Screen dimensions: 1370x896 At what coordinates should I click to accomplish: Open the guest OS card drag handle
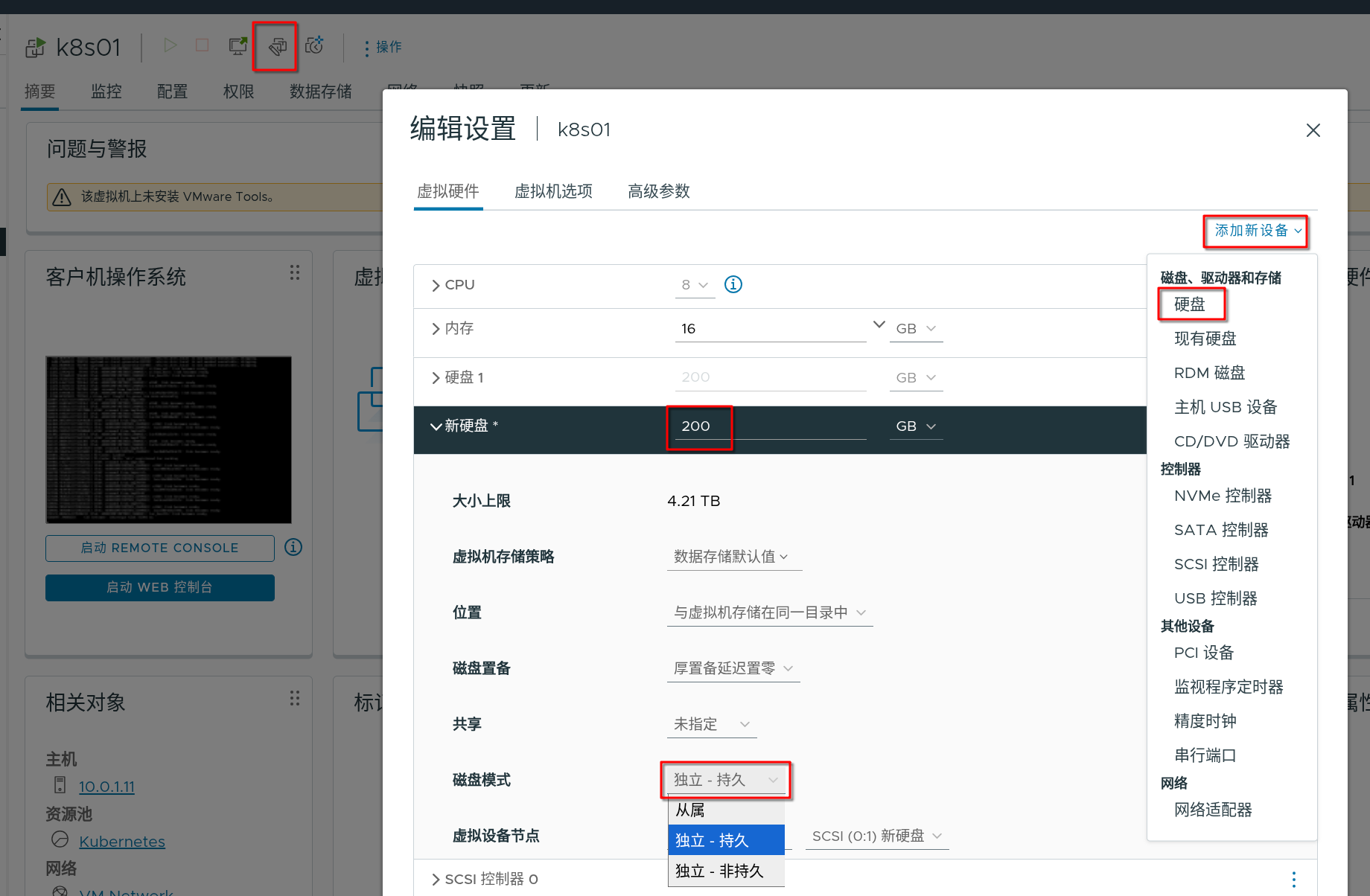pyautogui.click(x=295, y=273)
